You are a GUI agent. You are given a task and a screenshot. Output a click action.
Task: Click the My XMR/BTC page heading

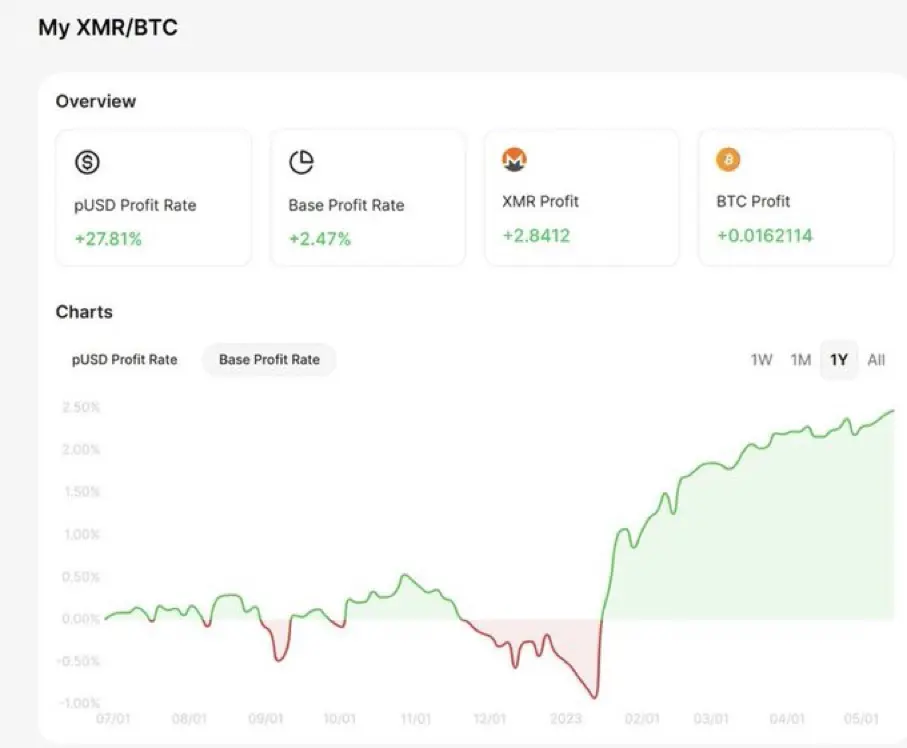[107, 27]
